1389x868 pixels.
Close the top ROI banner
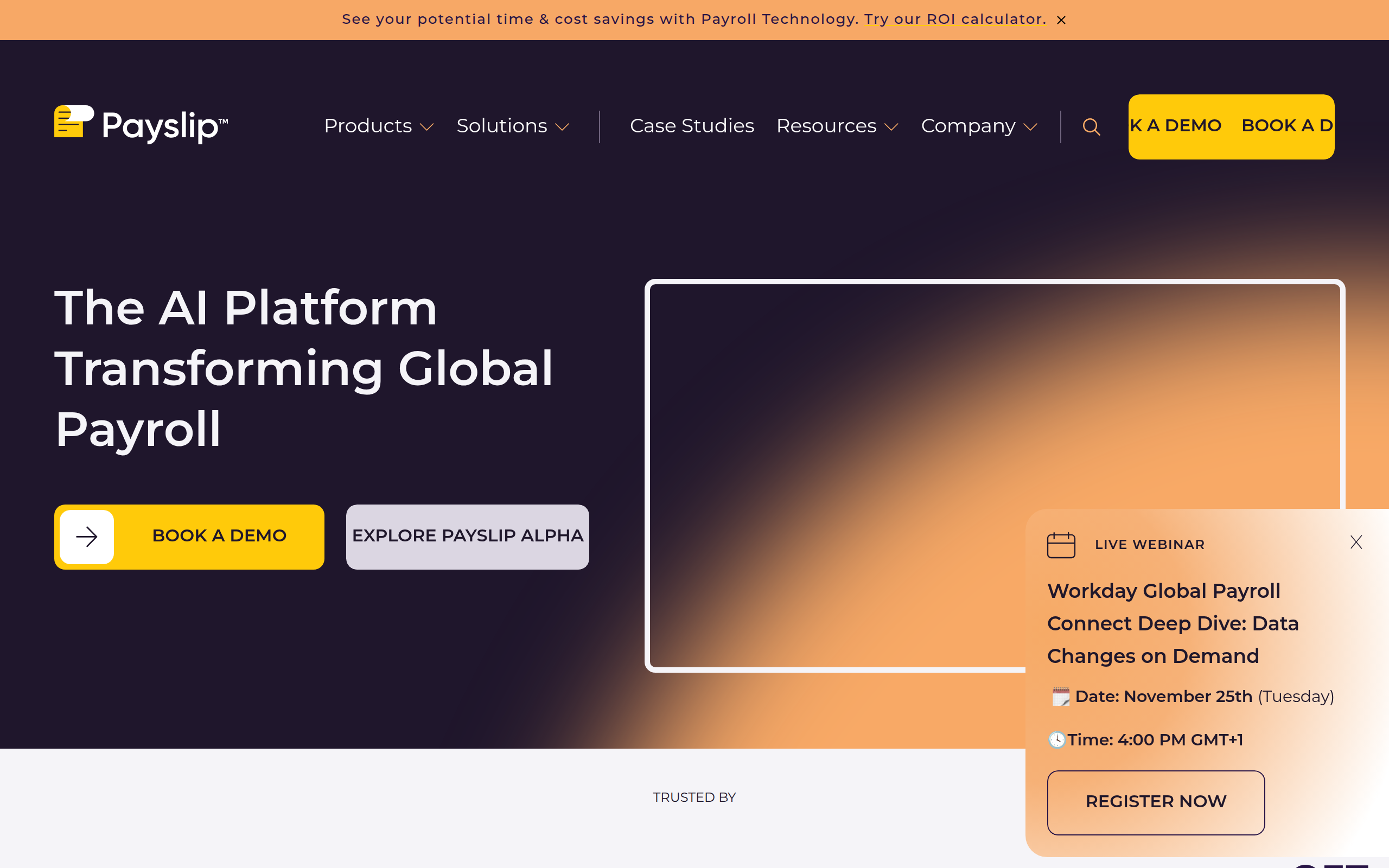[x=1061, y=20]
